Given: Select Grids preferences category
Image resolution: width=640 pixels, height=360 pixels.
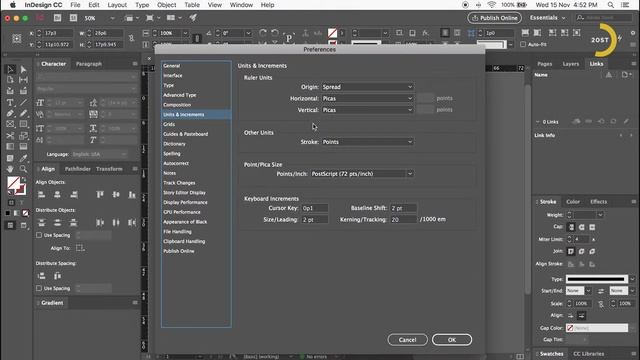Looking at the screenshot, I should pyautogui.click(x=169, y=124).
